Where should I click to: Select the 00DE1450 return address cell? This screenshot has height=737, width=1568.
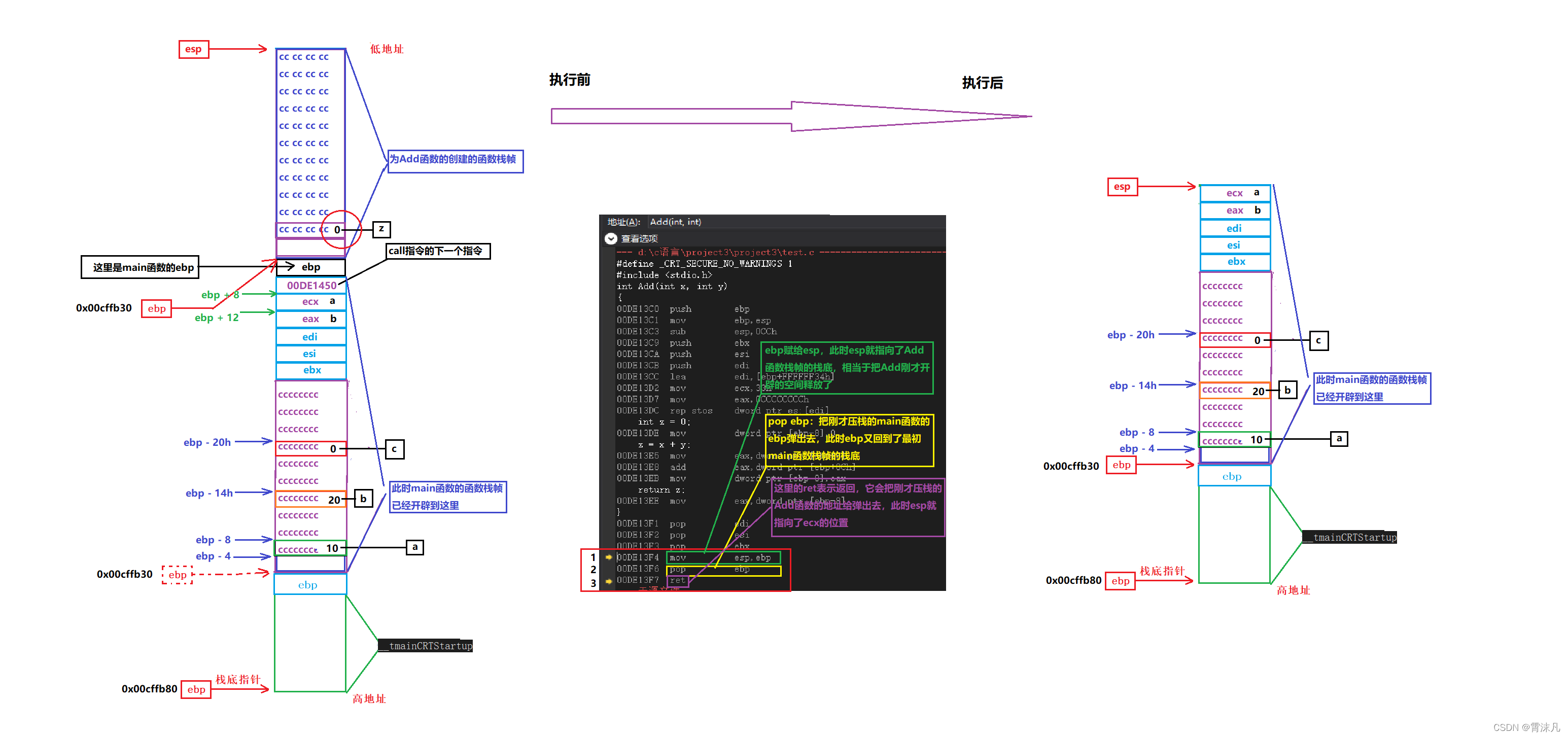pos(311,286)
